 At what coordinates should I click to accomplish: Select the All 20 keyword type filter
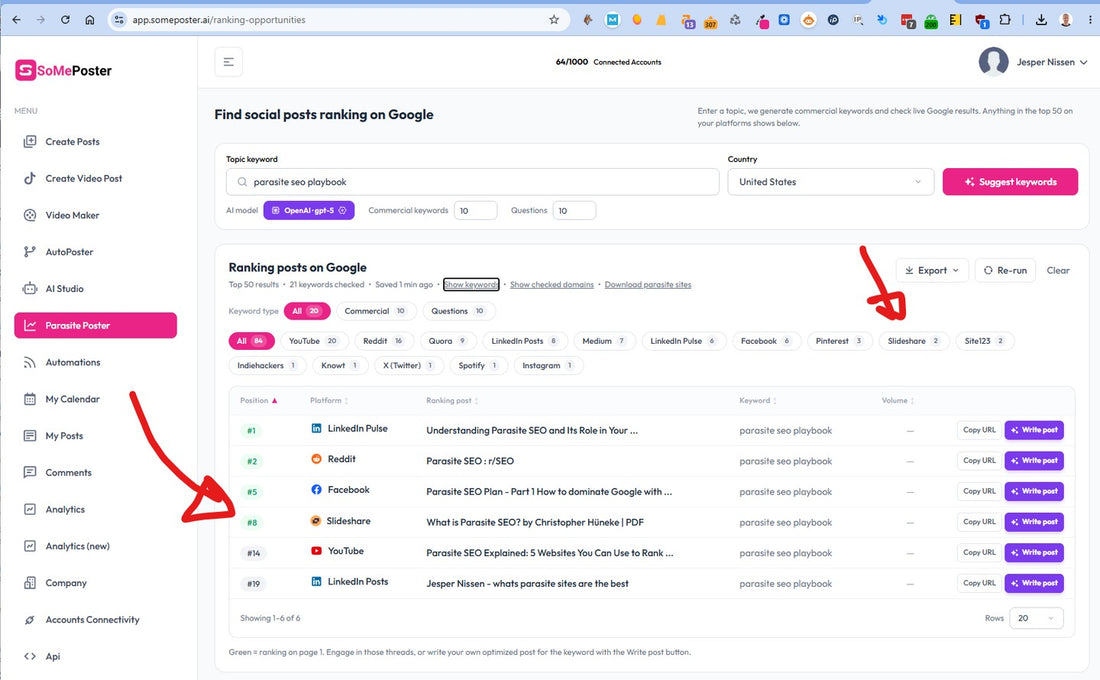[x=307, y=311]
